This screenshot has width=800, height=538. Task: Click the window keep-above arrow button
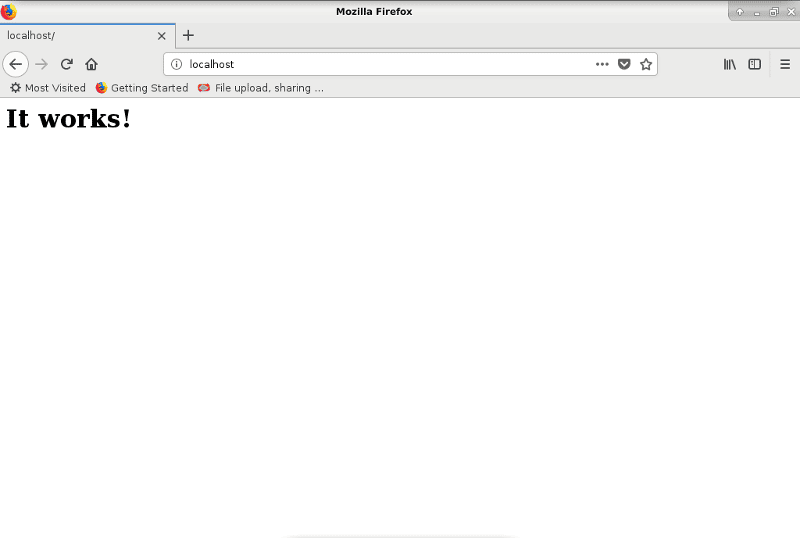click(740, 12)
